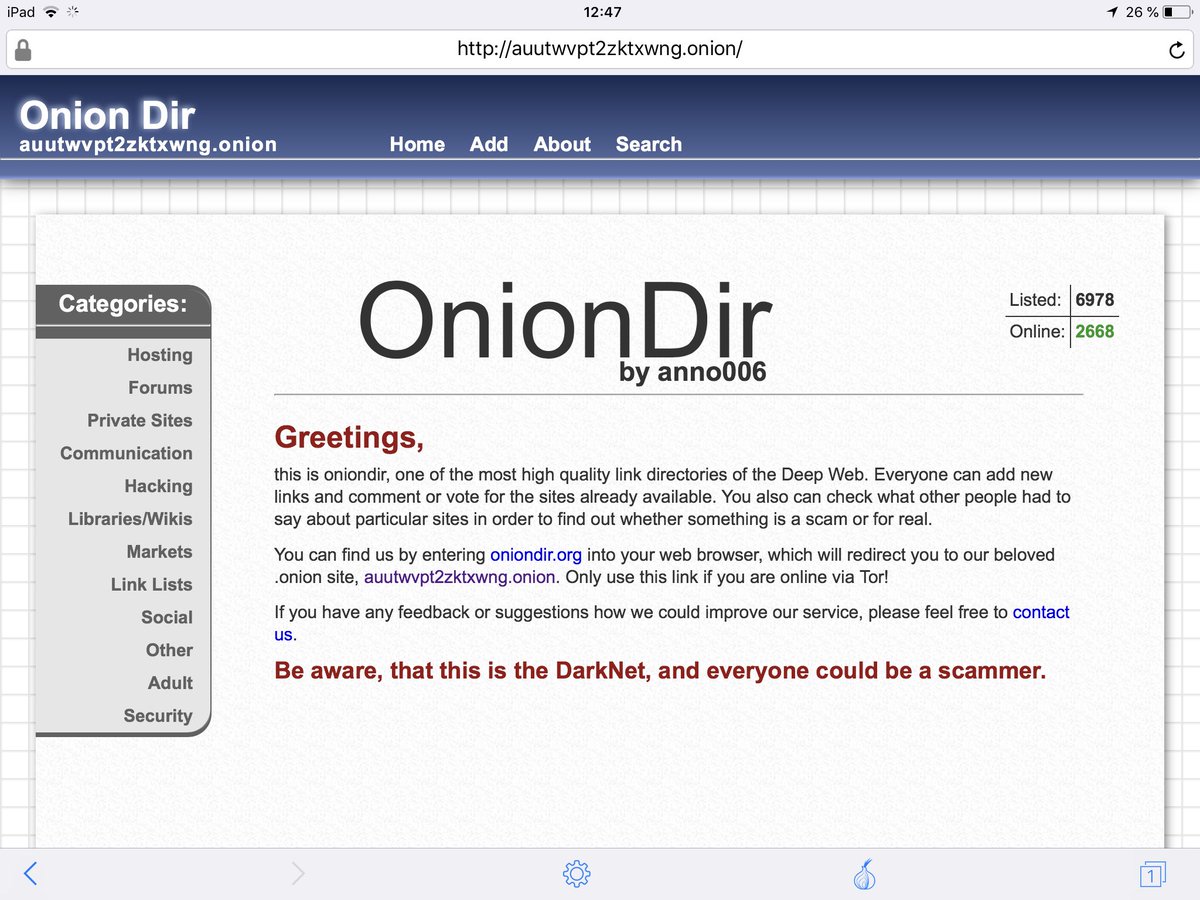The image size is (1200, 900).
Task: Click the Onion Dir header logo
Action: 107,115
